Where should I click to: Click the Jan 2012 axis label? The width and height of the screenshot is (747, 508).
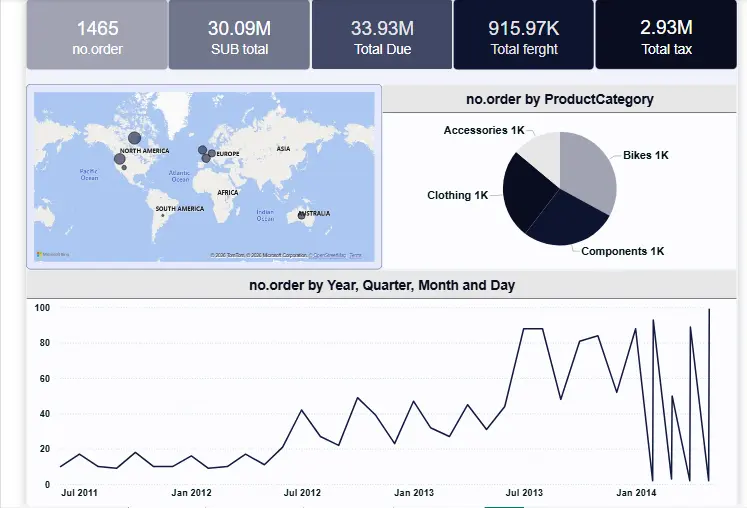coord(191,493)
